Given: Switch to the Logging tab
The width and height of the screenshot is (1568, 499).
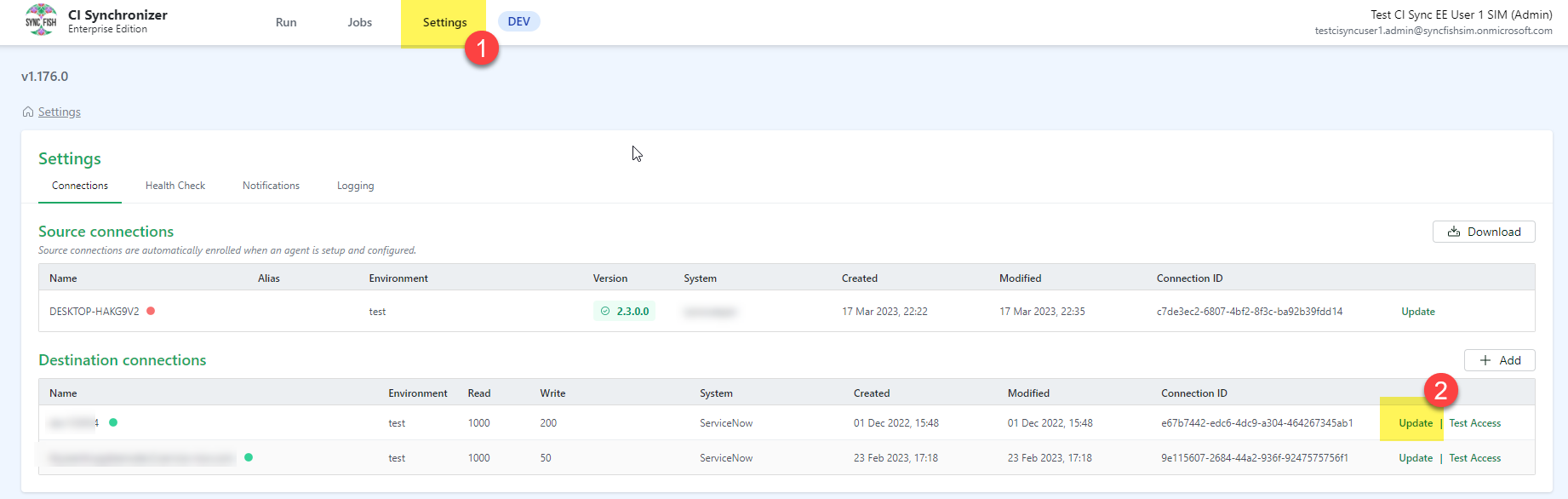Looking at the screenshot, I should click(x=355, y=186).
